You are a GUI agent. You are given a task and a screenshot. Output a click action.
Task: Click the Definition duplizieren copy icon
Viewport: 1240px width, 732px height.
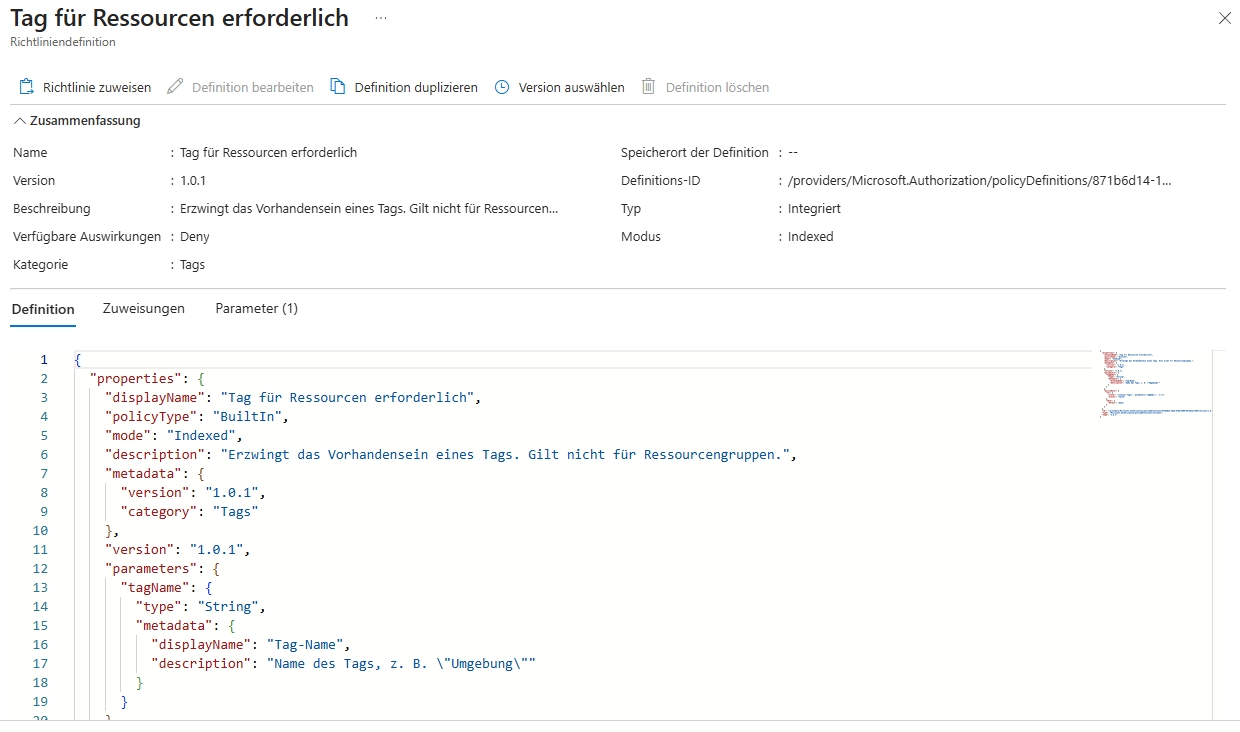(338, 87)
